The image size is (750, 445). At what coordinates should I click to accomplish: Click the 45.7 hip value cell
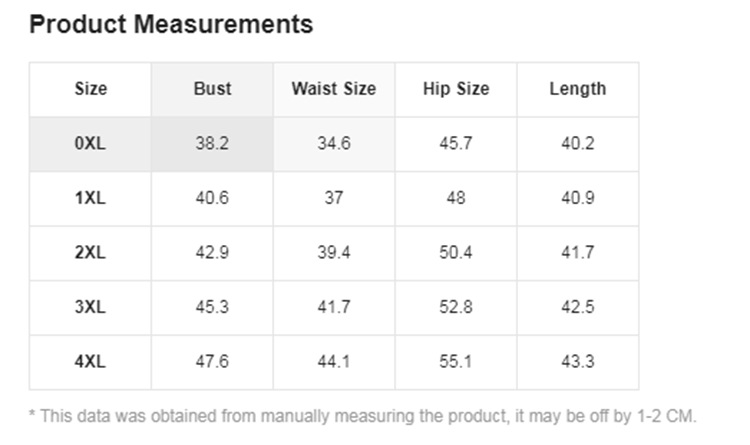click(x=456, y=144)
